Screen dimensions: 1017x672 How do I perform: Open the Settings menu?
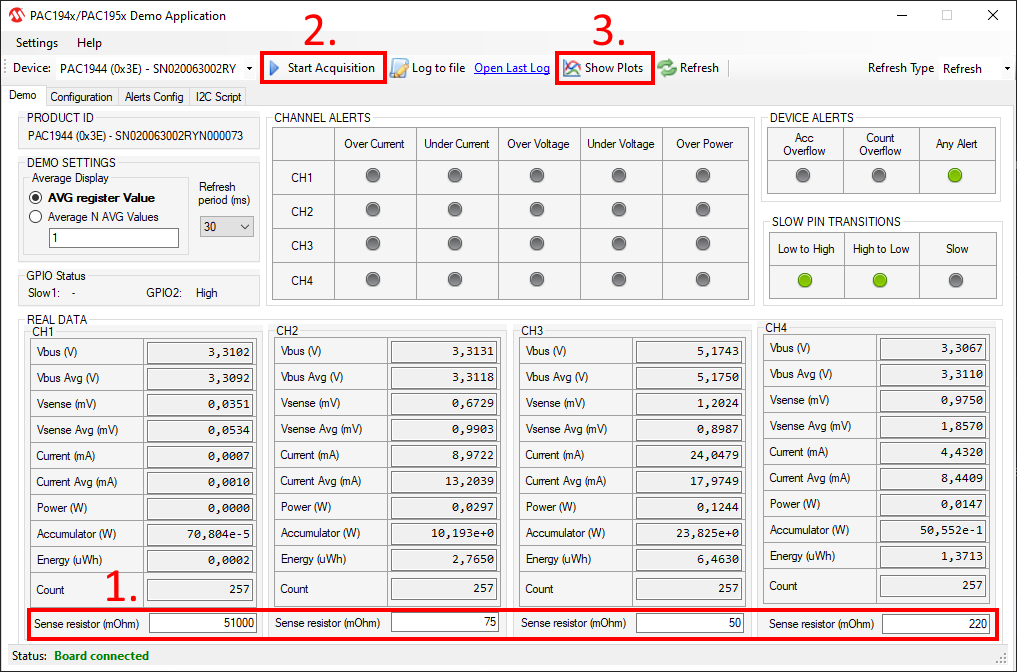click(37, 43)
